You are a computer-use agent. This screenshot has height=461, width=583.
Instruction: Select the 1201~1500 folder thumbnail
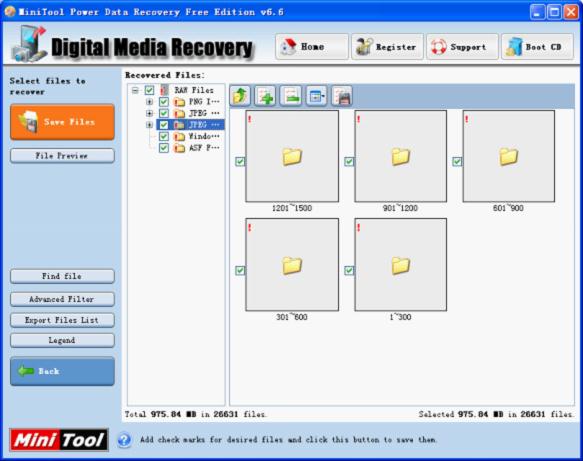pos(292,156)
